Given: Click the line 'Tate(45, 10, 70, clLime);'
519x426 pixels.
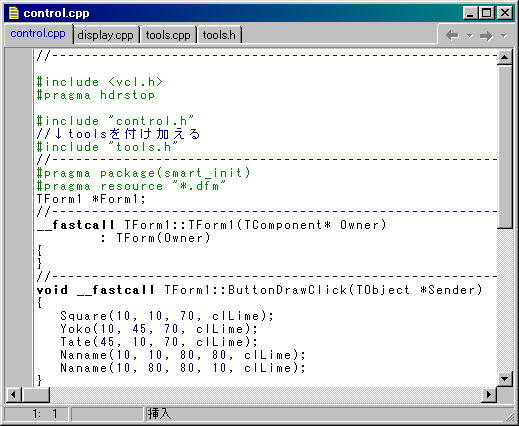Looking at the screenshot, I should click(159, 342).
